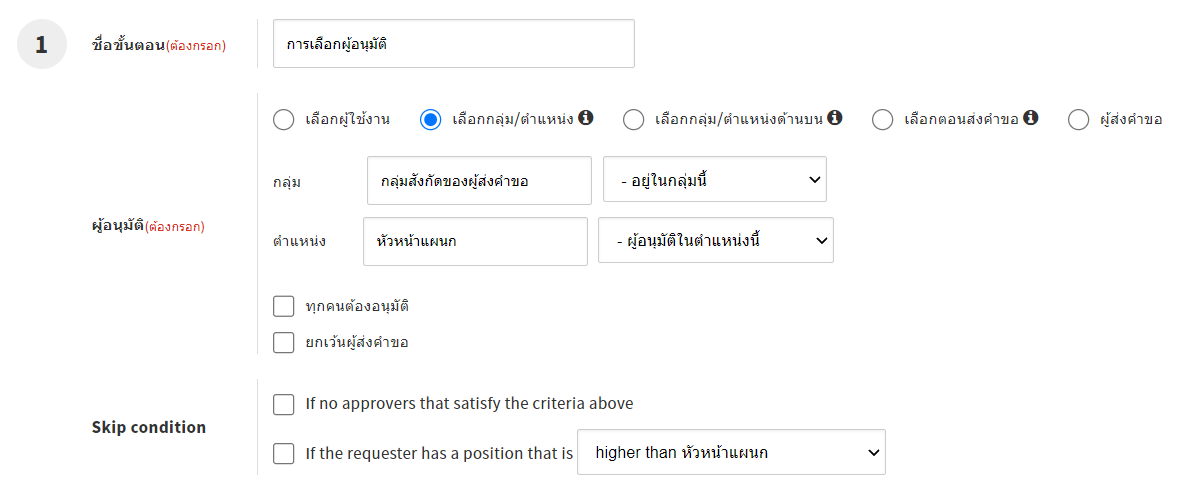The height and width of the screenshot is (482, 1180).
Task: Click info icon beside เลือกกลุ่ม/ตำแหน่ง
Action: pos(586,118)
